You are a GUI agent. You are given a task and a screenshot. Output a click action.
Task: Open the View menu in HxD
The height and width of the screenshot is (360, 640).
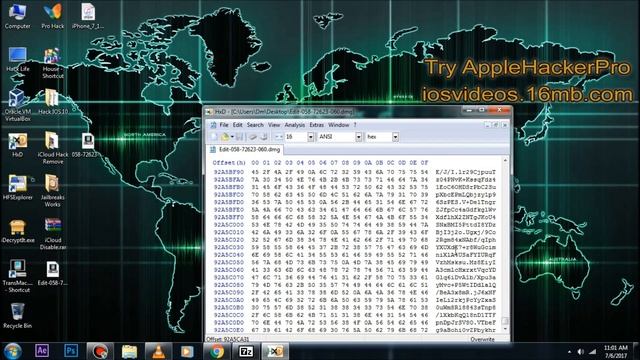coord(274,125)
